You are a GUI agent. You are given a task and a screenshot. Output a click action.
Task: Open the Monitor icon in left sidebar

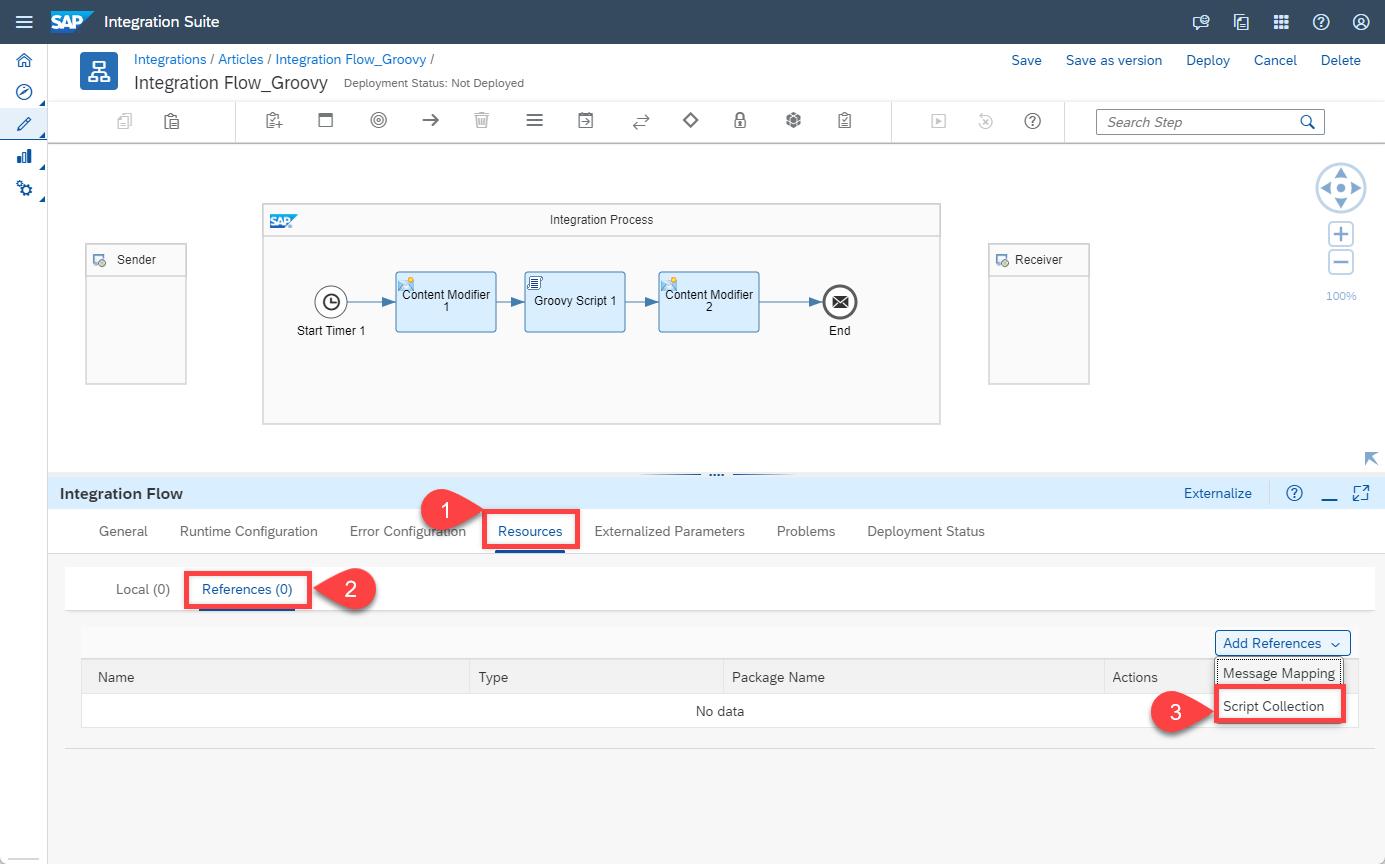tap(24, 157)
